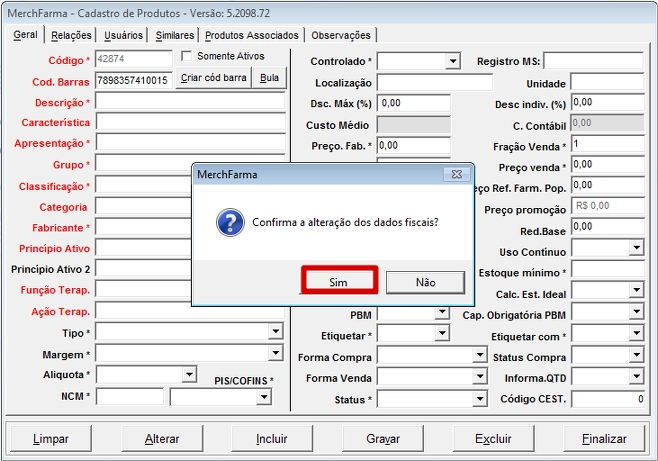Open the Similares tab
Viewport: 658px width, 461px height.
point(175,35)
